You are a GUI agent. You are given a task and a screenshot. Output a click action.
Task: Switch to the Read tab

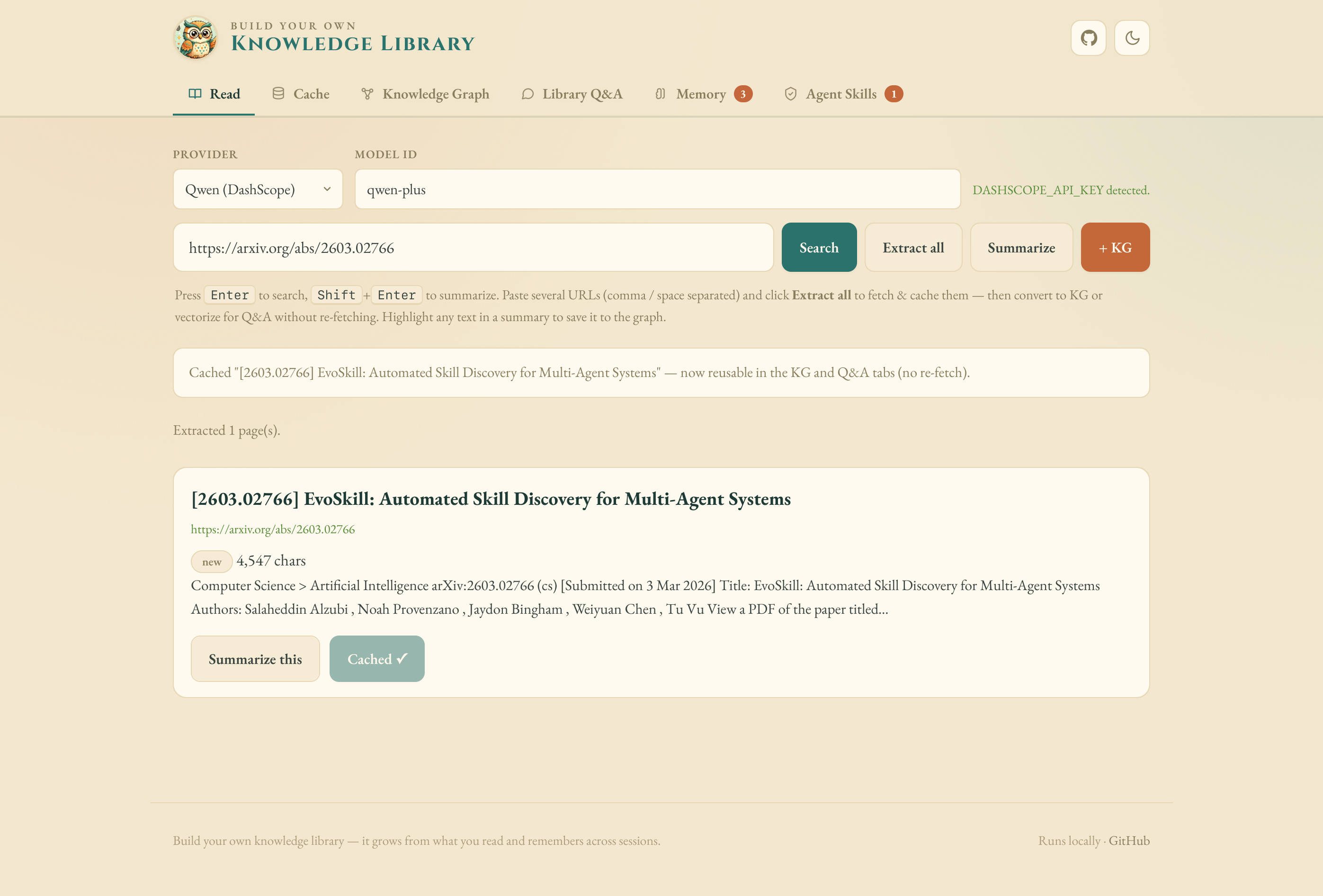click(x=214, y=94)
